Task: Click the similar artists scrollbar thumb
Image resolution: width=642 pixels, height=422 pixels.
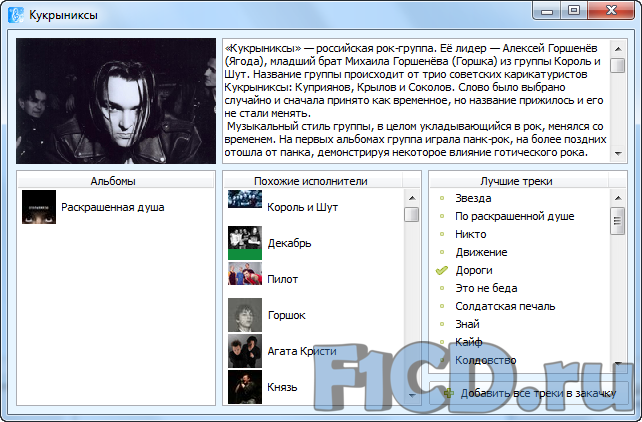Action: pos(412,214)
